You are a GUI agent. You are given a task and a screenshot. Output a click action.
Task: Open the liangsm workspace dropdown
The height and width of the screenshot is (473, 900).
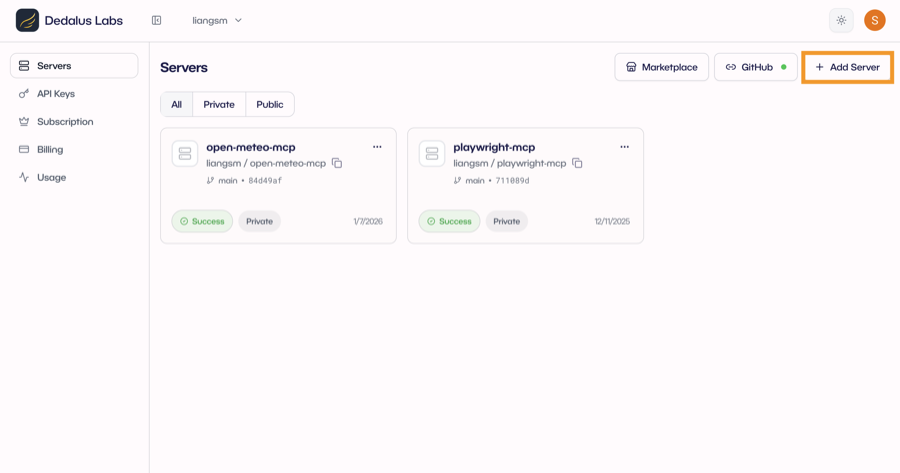[x=216, y=20]
